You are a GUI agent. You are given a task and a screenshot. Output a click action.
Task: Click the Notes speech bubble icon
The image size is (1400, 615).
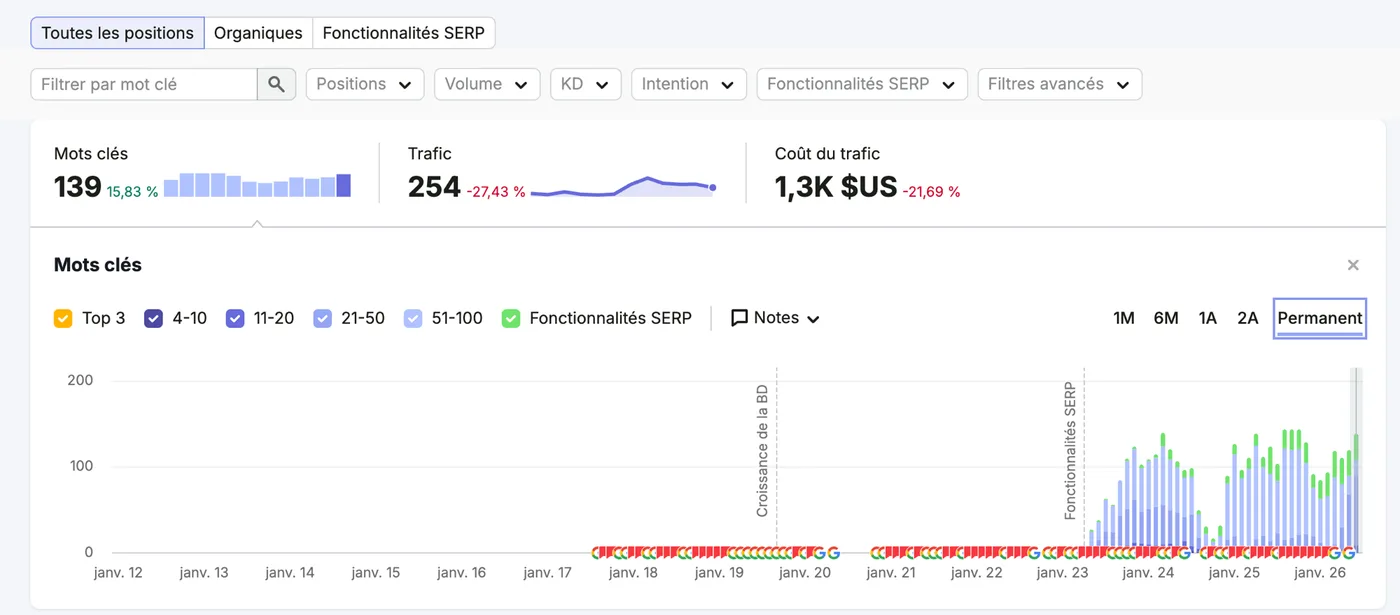pos(740,318)
